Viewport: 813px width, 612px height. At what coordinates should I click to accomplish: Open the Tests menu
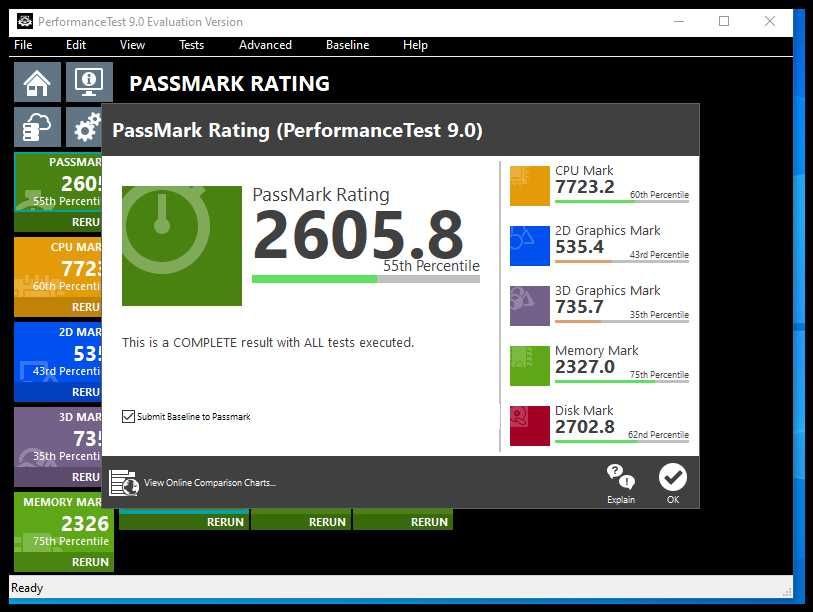tap(191, 45)
